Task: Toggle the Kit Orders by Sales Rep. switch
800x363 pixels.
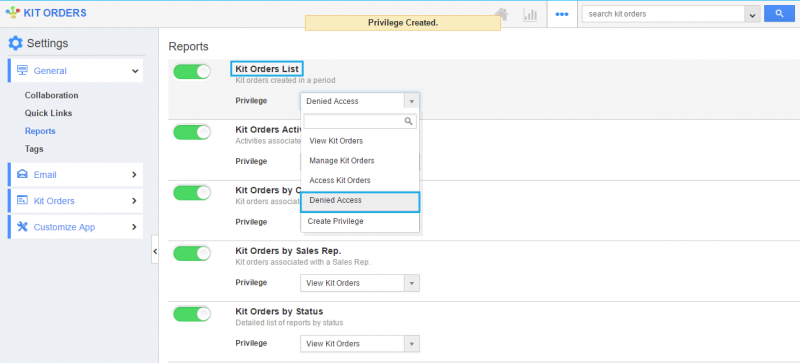Action: 192,253
